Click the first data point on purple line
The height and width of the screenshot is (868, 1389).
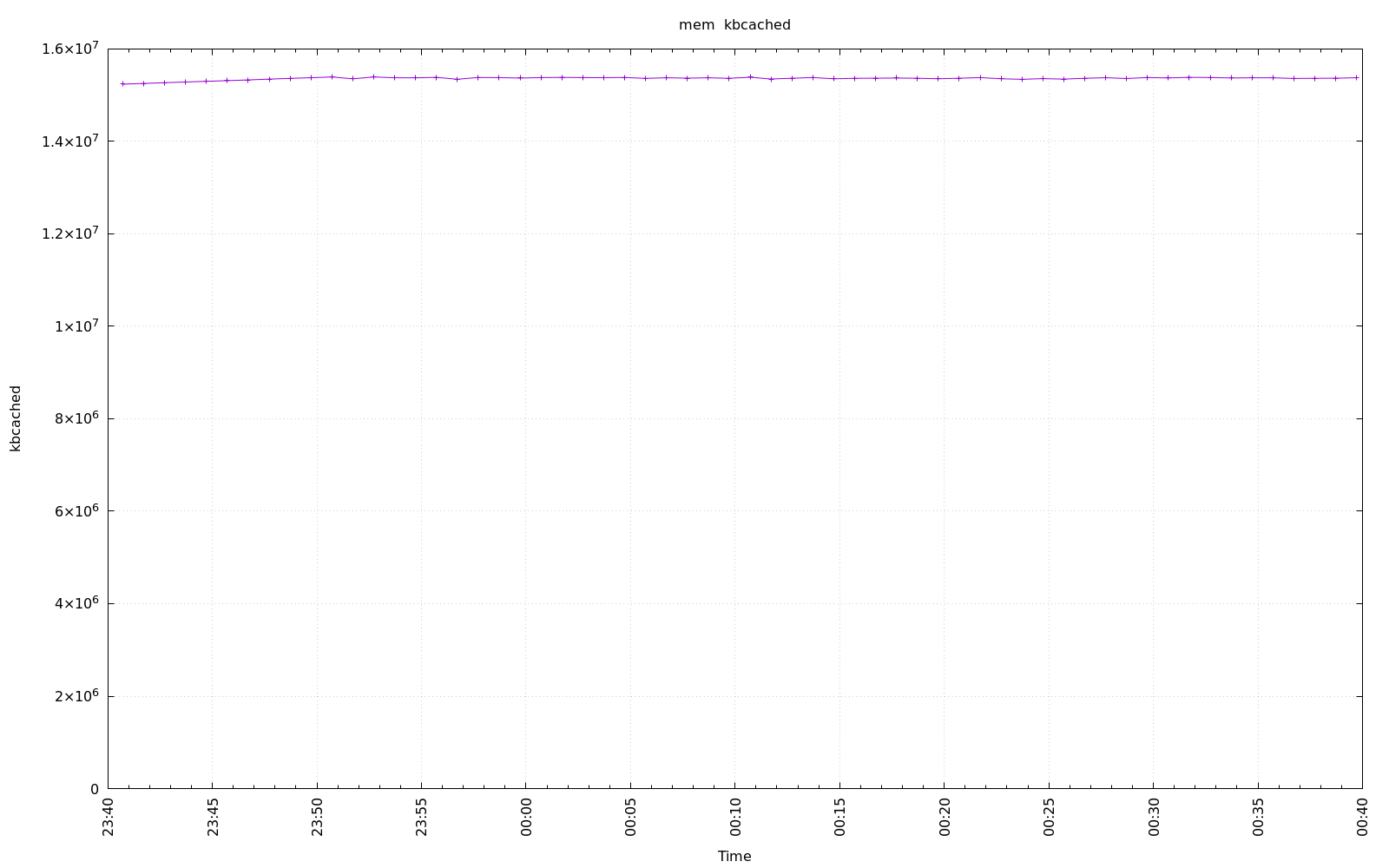123,84
